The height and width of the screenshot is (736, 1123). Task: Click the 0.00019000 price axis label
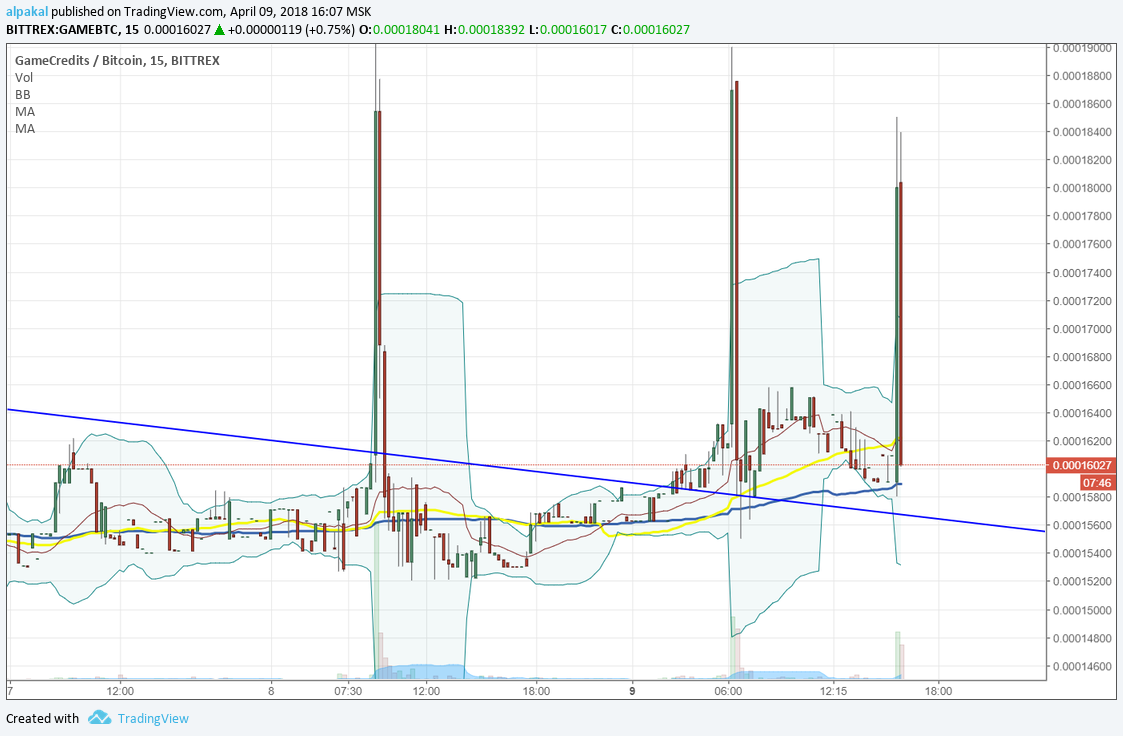pyautogui.click(x=1082, y=48)
